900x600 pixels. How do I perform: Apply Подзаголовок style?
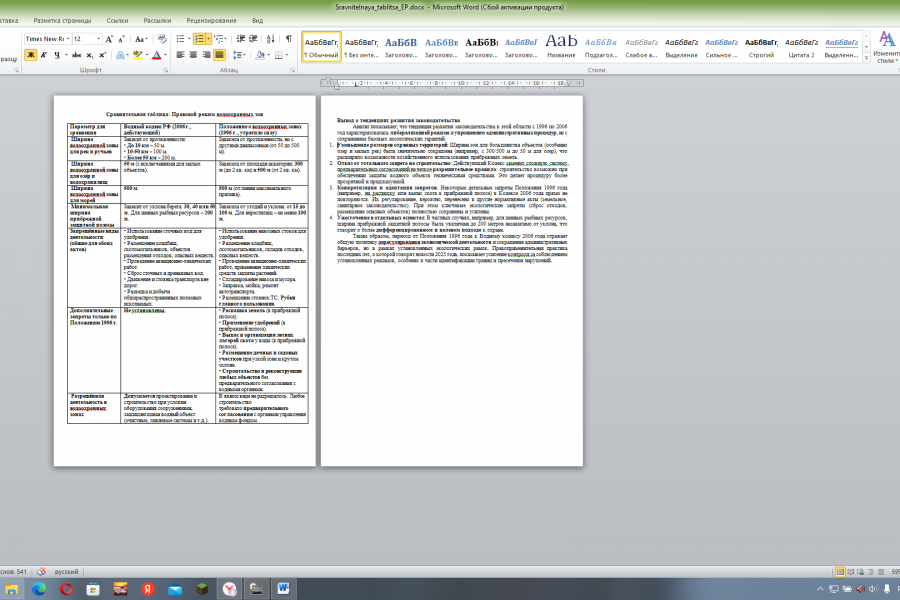(x=601, y=47)
